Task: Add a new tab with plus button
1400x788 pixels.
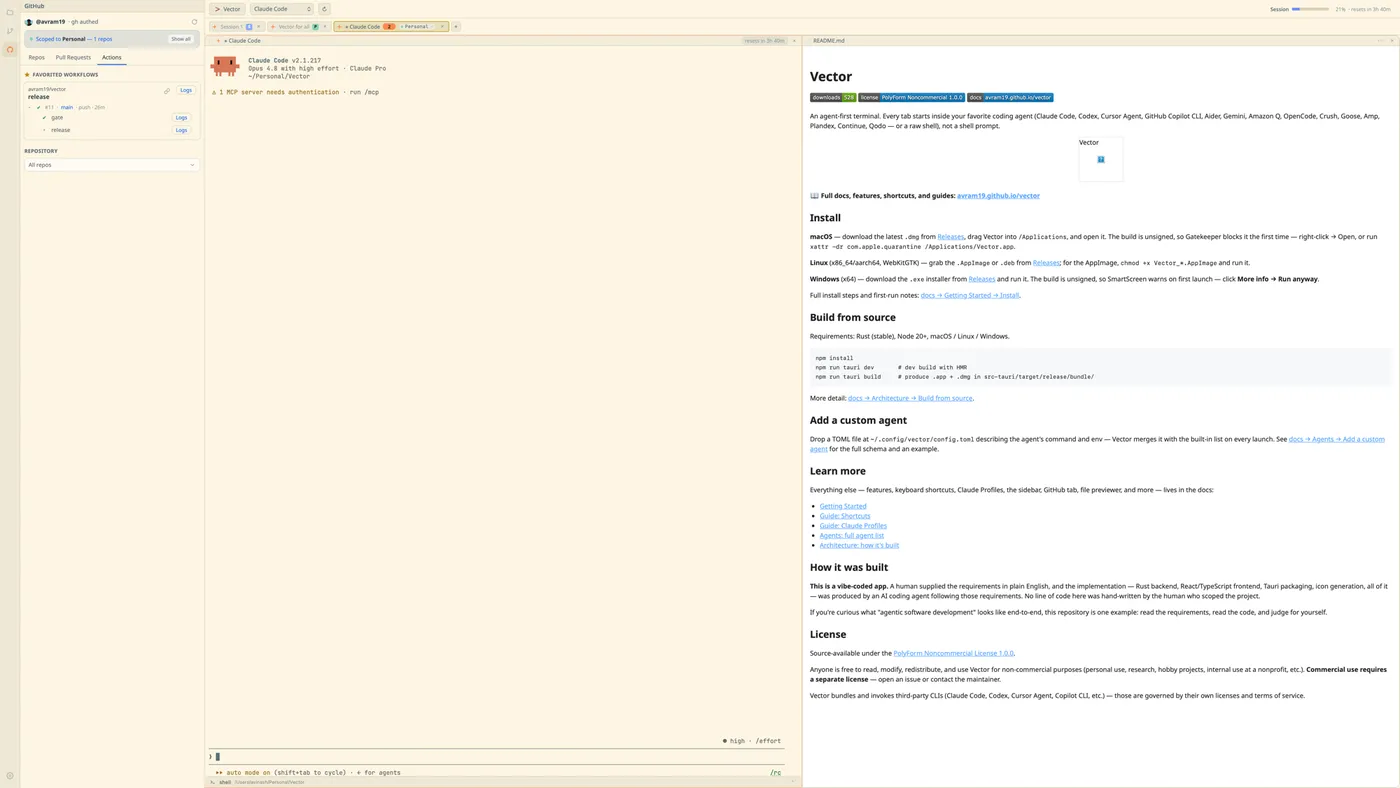Action: (x=456, y=27)
